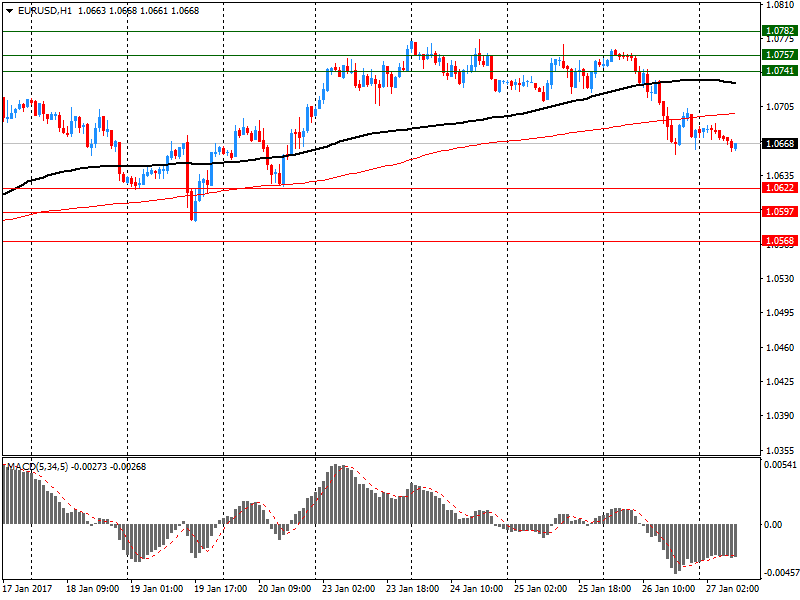Open the EURUSD,H1 chart menu arrow
The height and width of the screenshot is (600, 800).
pos(9,11)
